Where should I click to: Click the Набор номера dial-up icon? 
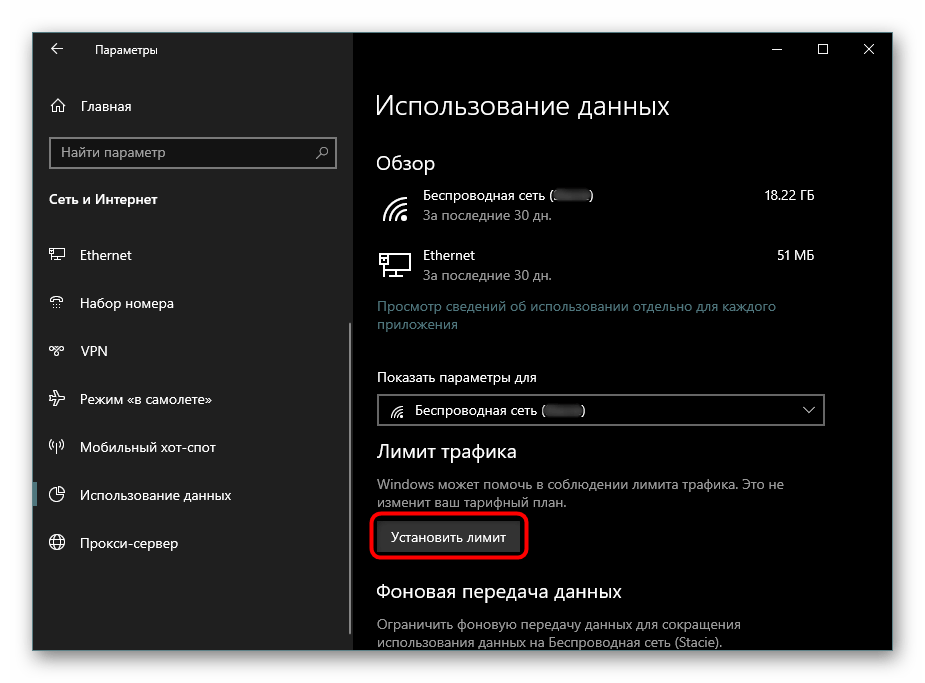click(58, 303)
